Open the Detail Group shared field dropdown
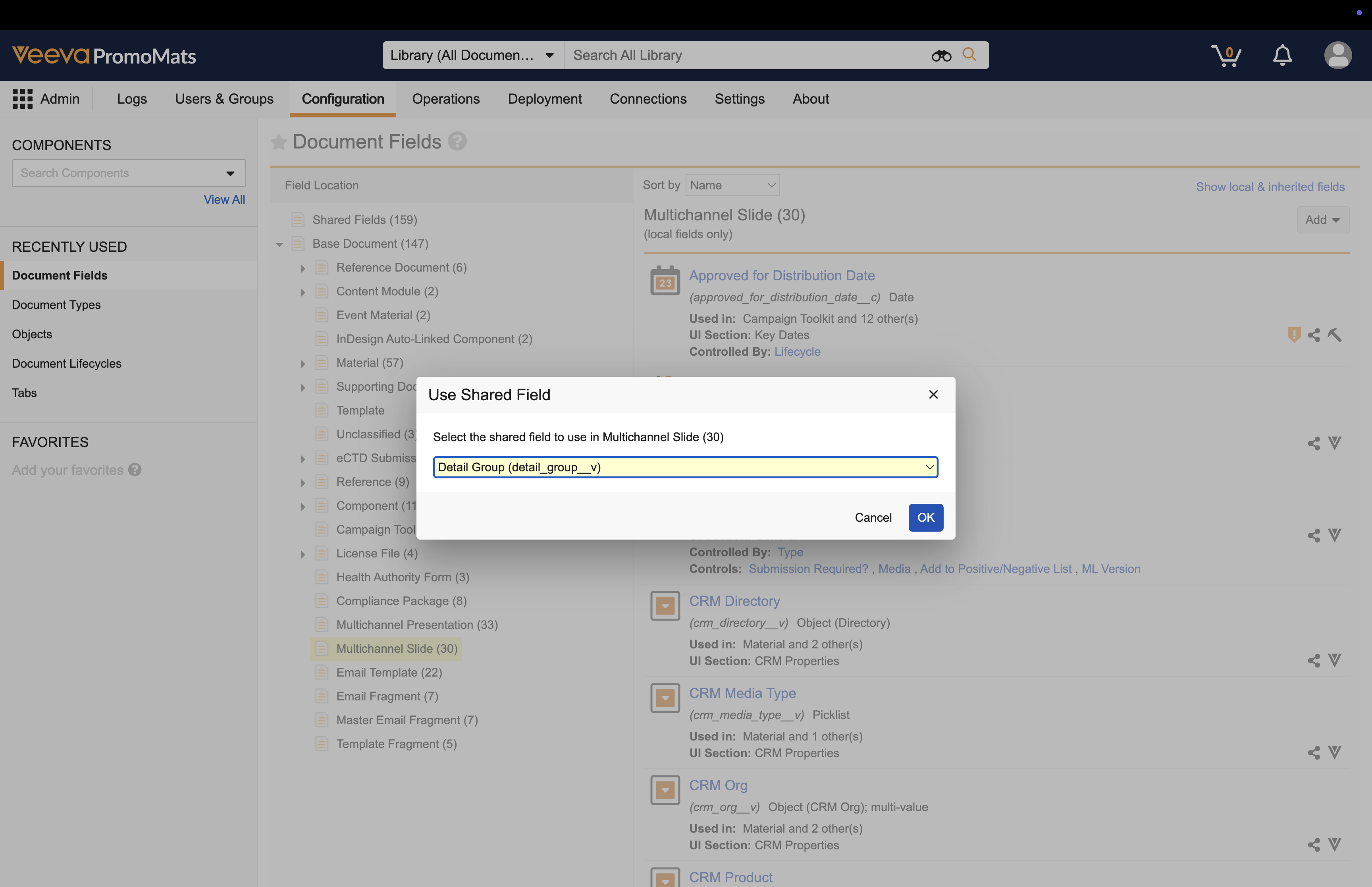Image resolution: width=1372 pixels, height=887 pixels. pos(685,467)
